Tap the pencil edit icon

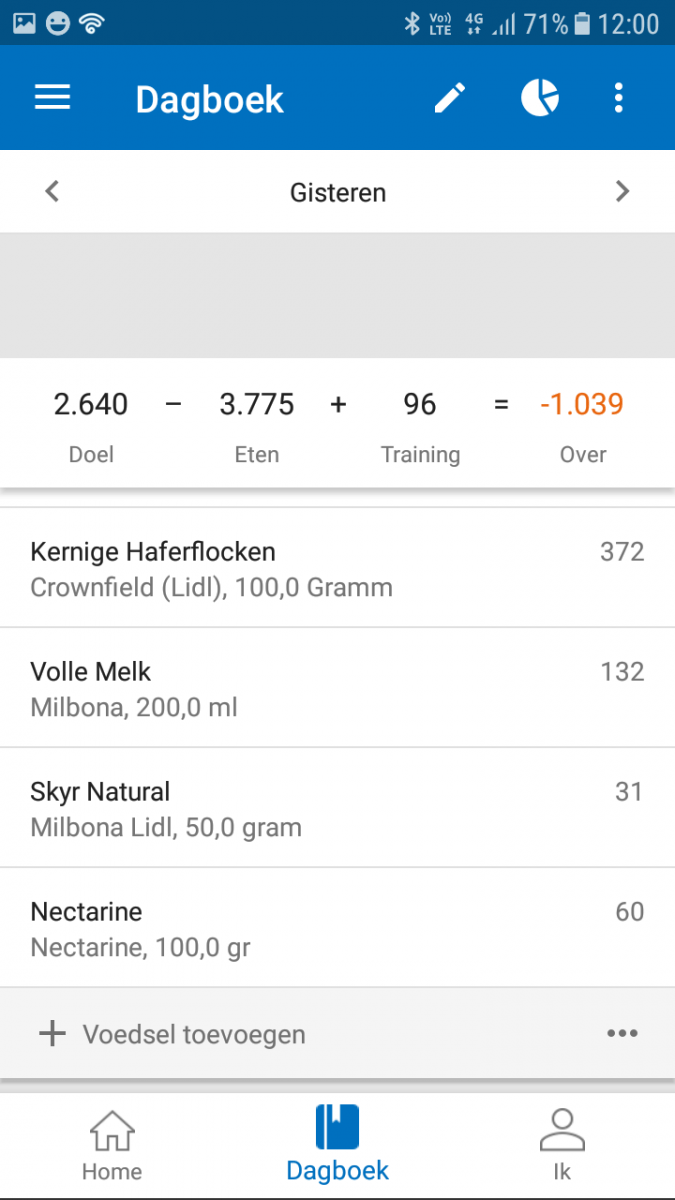click(x=450, y=98)
